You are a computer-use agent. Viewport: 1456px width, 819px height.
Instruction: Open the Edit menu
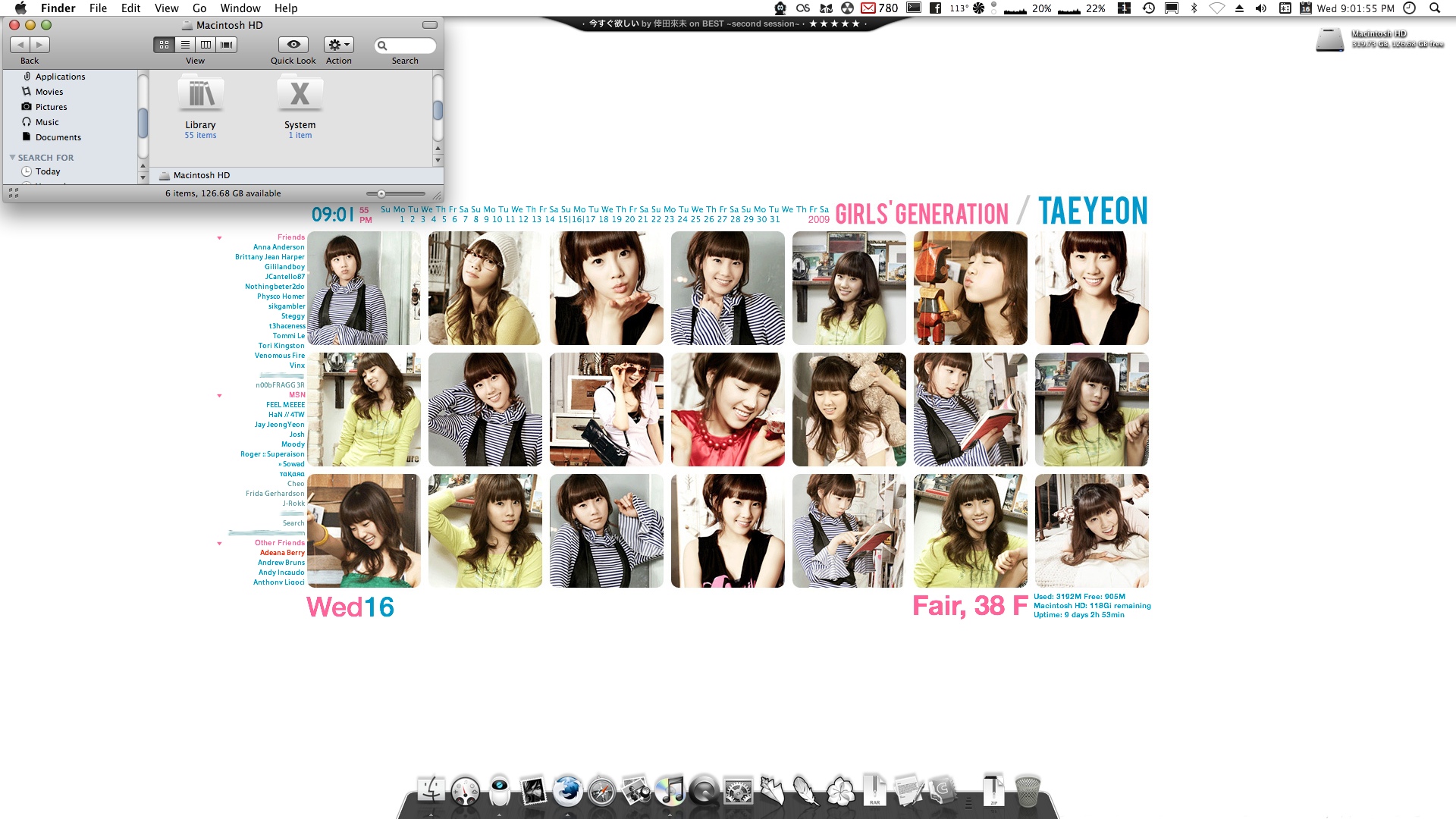point(131,8)
